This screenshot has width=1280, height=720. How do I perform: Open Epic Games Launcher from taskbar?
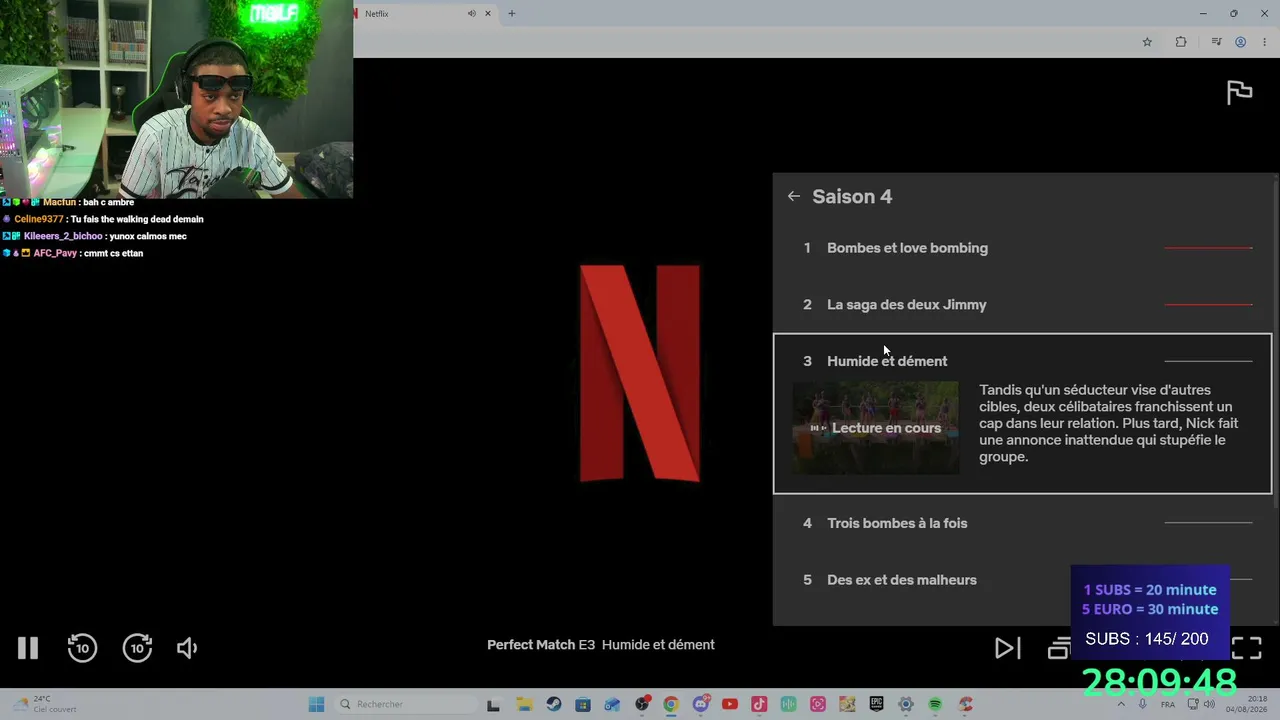point(877,704)
